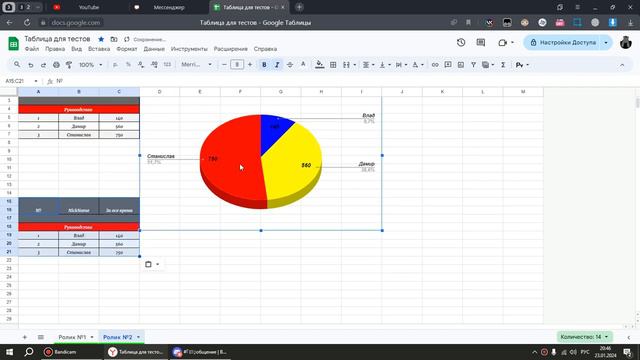Start a Meet call camera icon
Screen dimensions: 640x360
point(502,42)
